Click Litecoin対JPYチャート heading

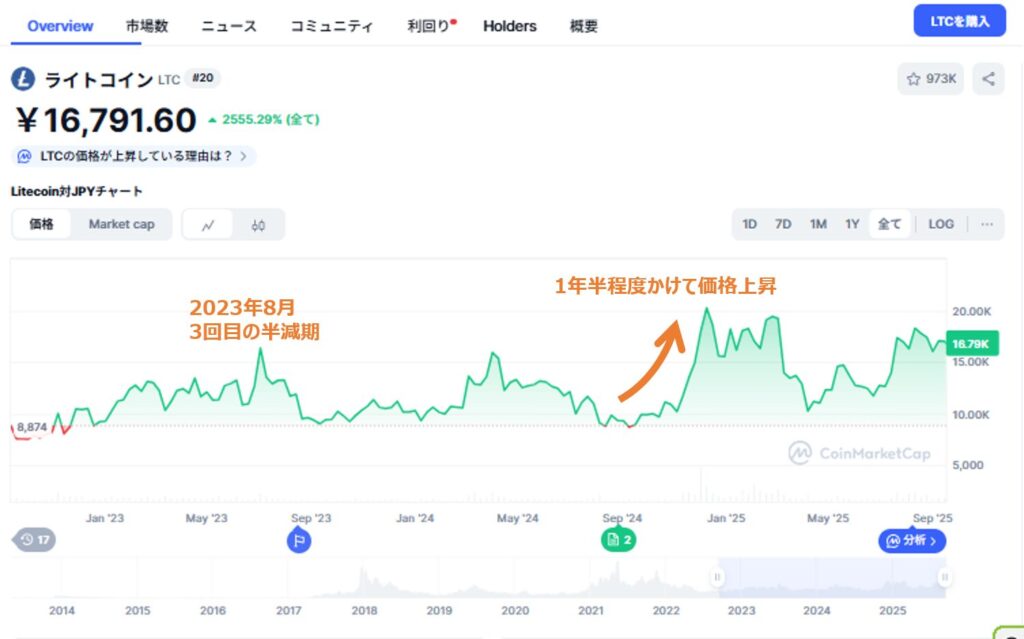click(x=77, y=191)
